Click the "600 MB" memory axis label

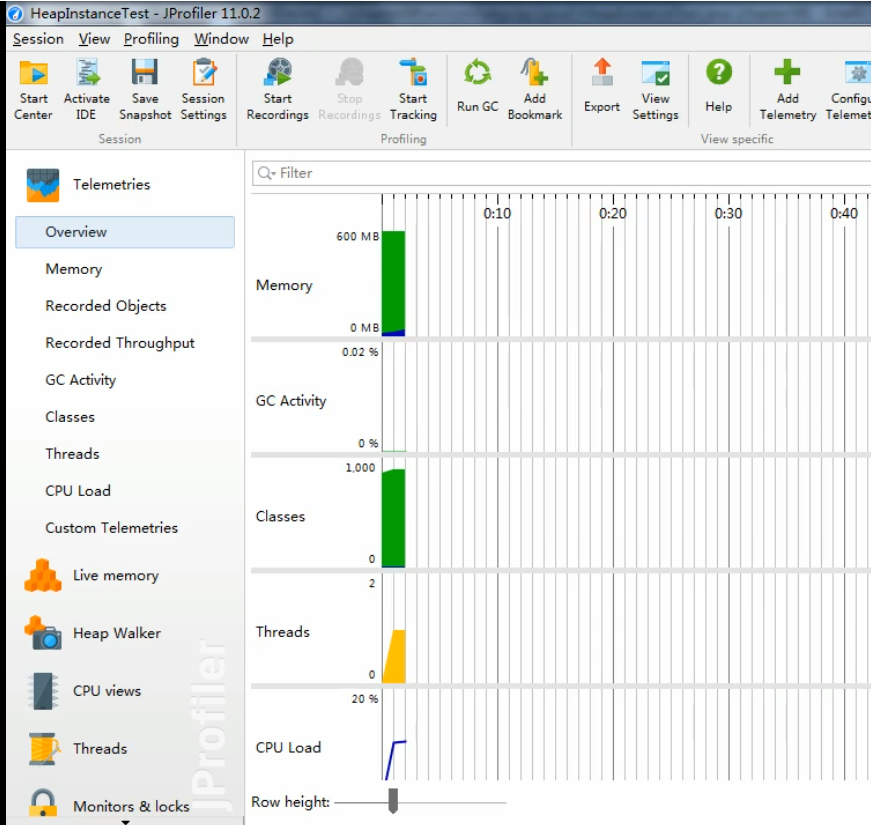(x=358, y=237)
